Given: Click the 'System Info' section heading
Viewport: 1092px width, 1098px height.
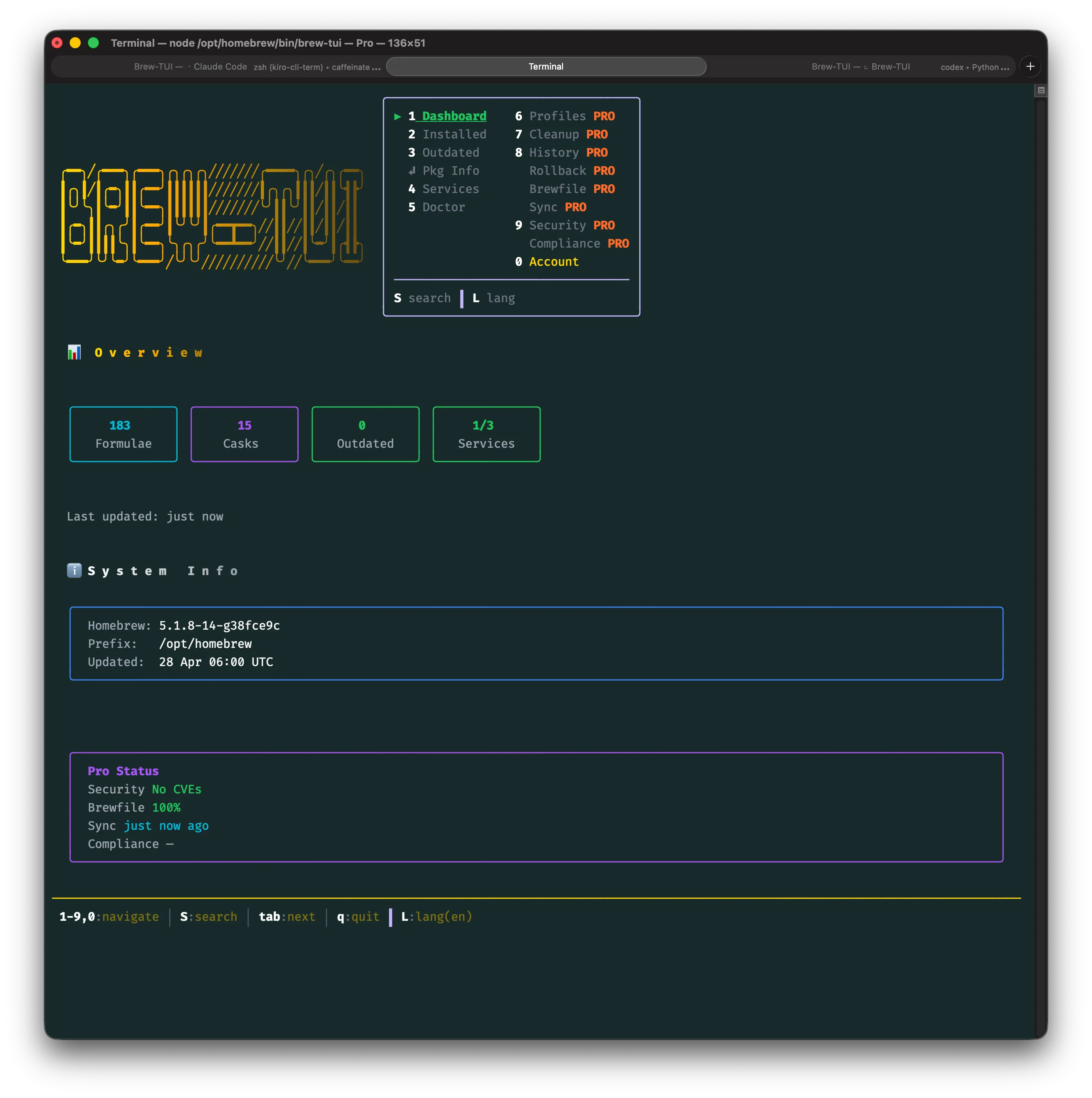Looking at the screenshot, I should pyautogui.click(x=163, y=571).
